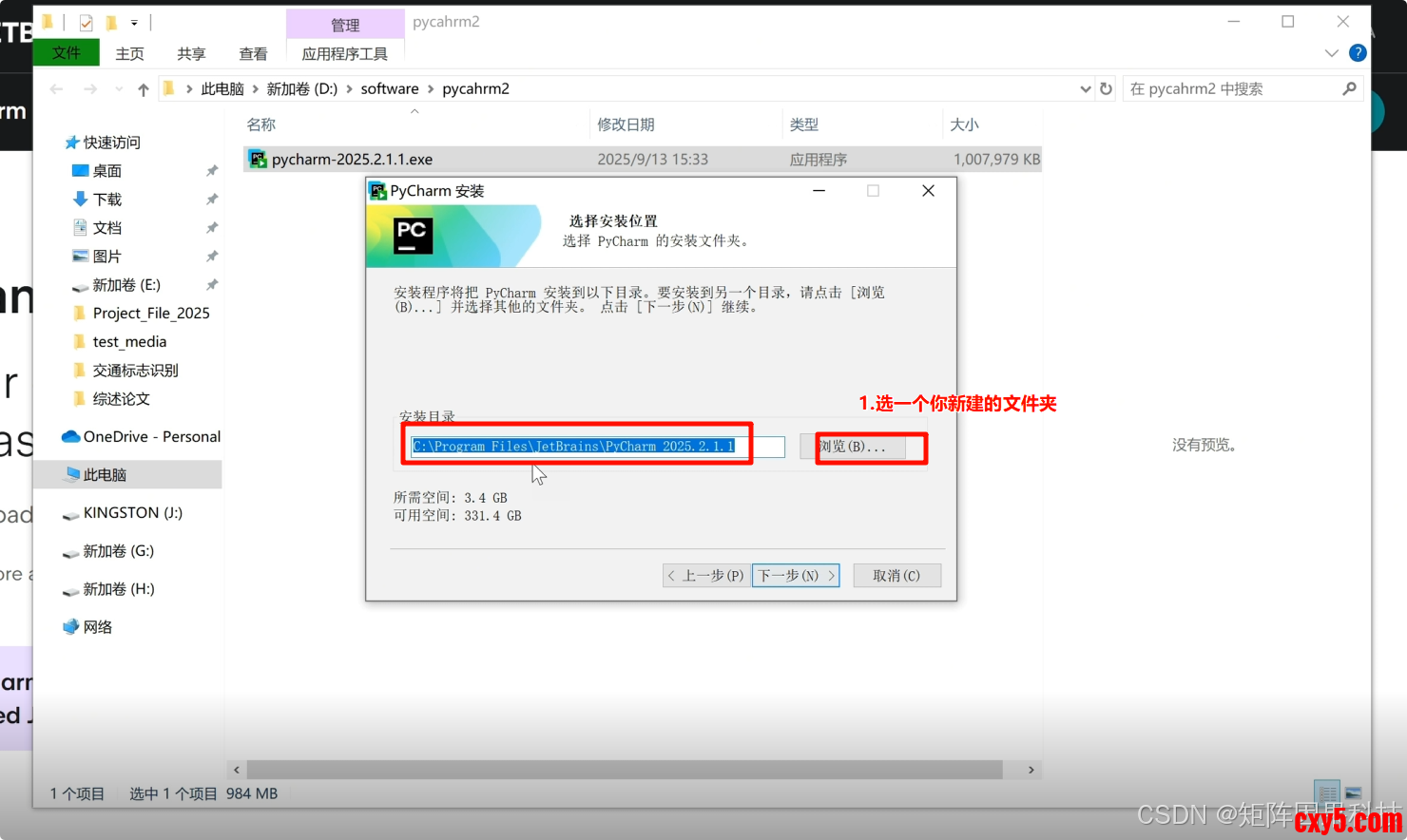Image resolution: width=1407 pixels, height=840 pixels.
Task: Sort files by 类型 column
Action: [803, 125]
